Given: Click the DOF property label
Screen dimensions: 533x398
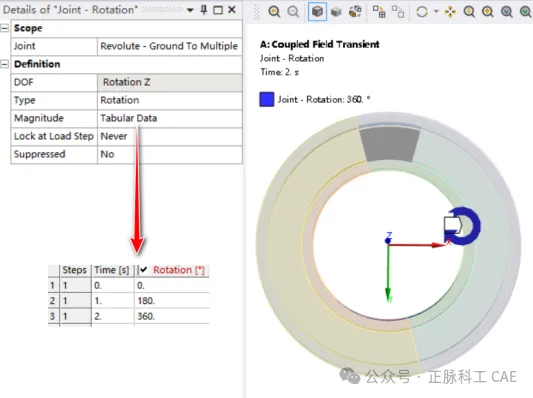Looking at the screenshot, I should click(24, 82).
